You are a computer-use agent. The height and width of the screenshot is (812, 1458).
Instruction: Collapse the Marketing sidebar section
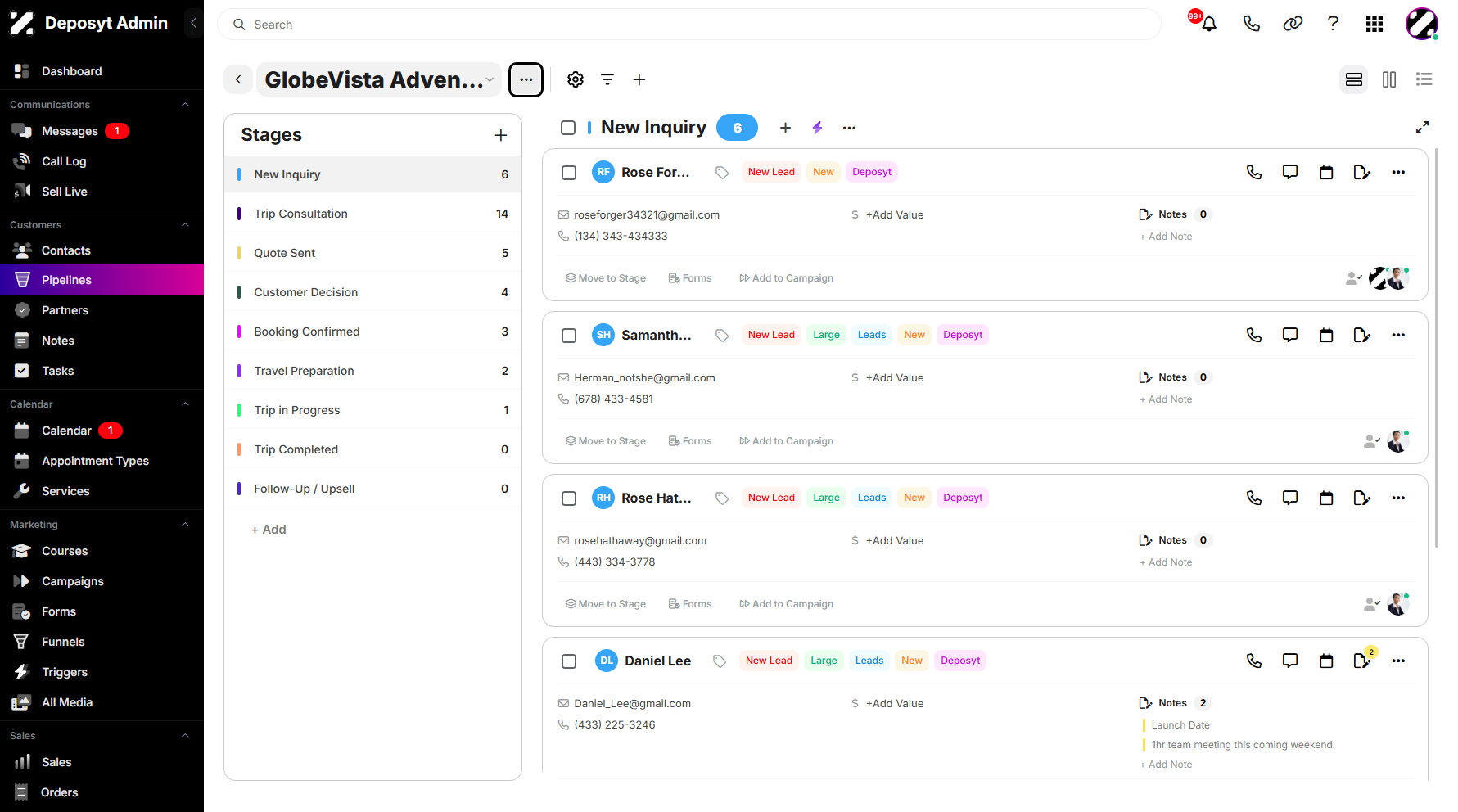pos(185,525)
